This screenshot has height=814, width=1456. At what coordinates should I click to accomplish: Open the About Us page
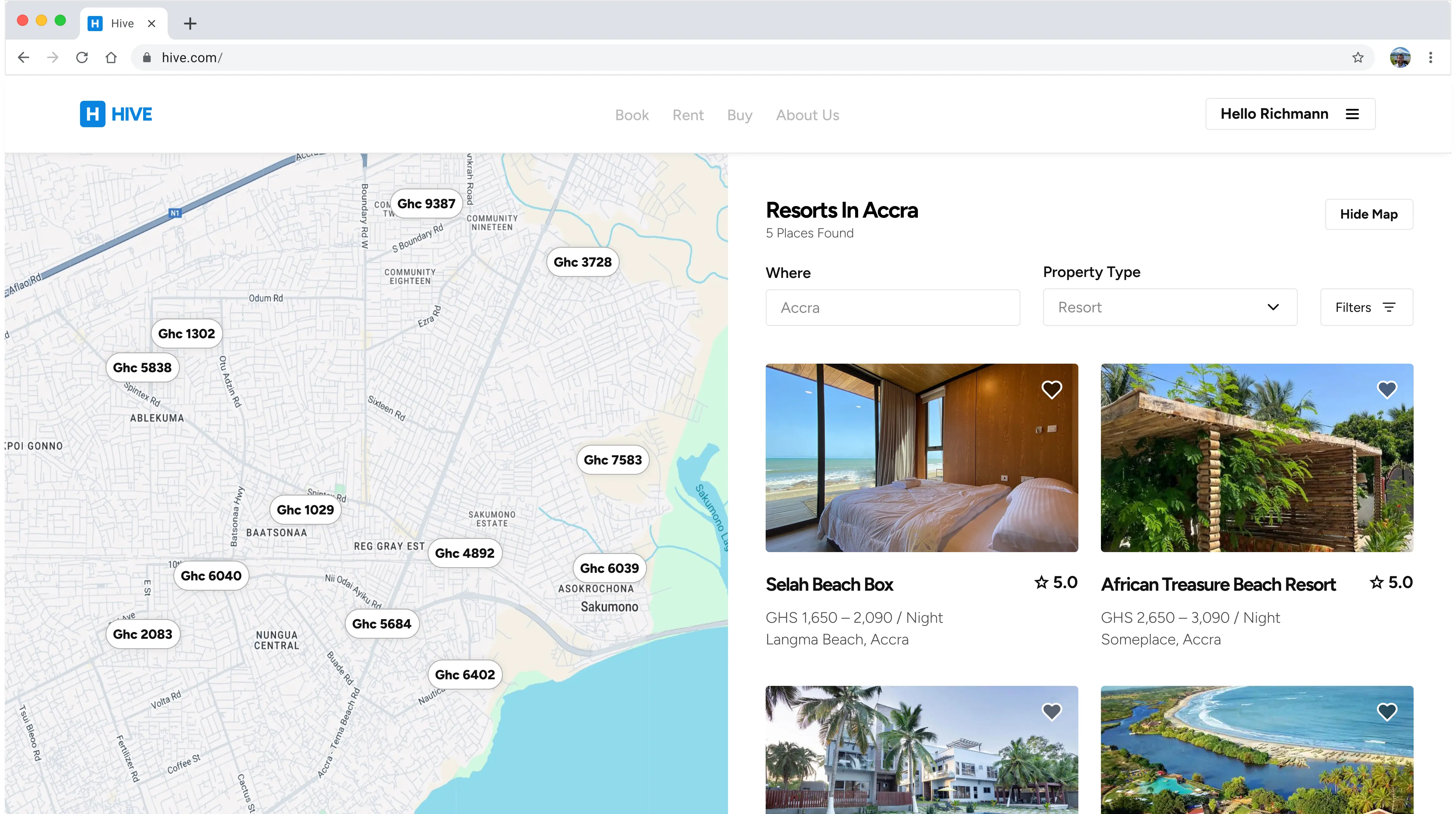(807, 115)
